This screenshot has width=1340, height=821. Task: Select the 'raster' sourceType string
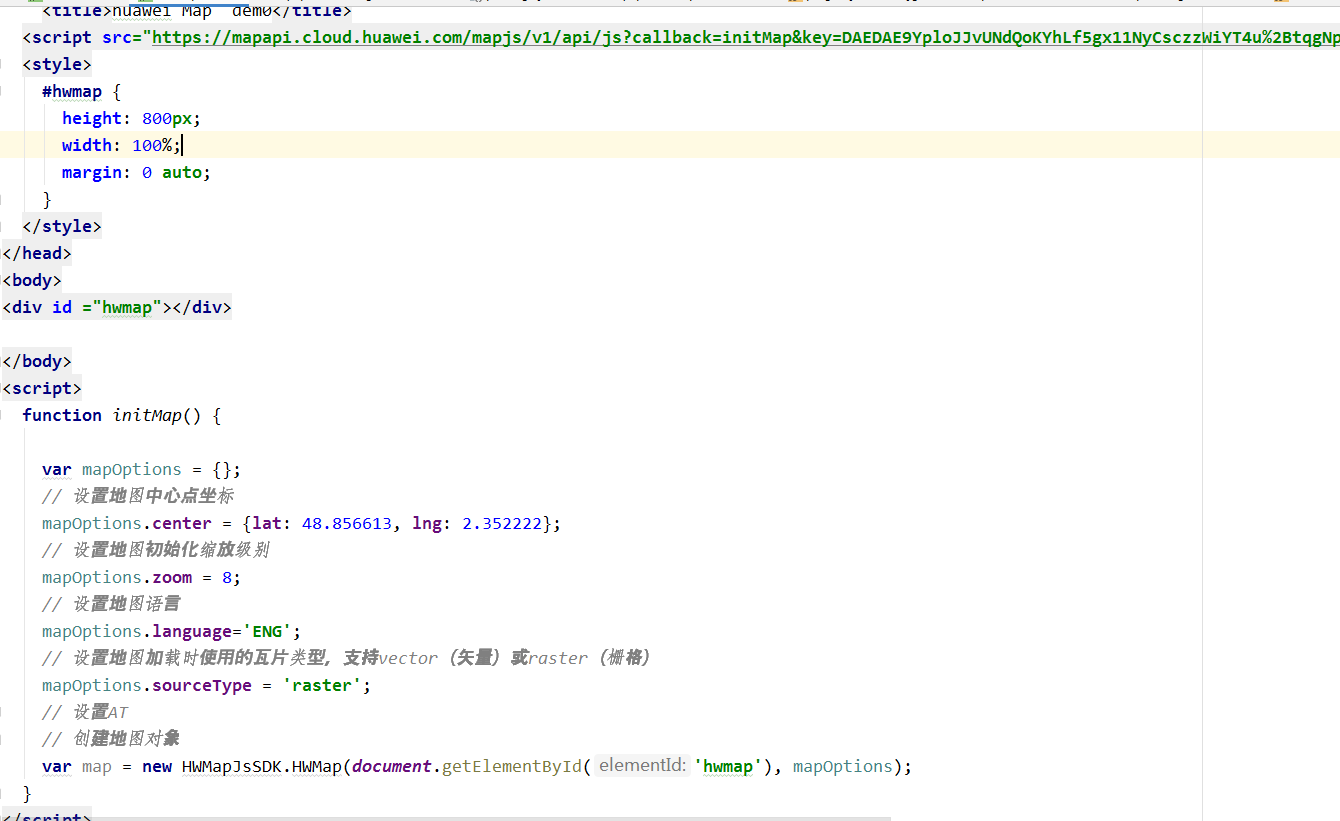322,685
